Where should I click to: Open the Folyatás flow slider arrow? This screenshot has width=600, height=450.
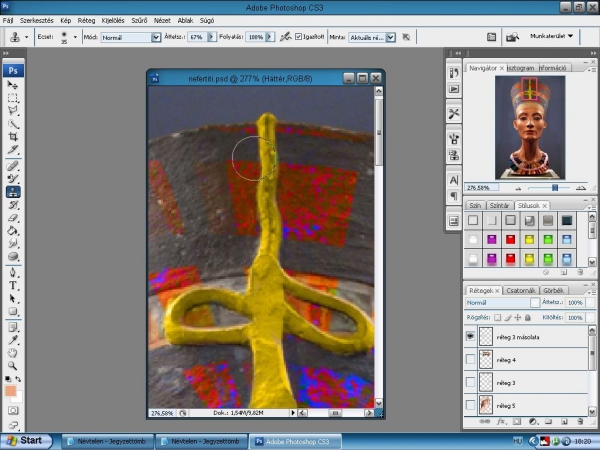coord(270,37)
